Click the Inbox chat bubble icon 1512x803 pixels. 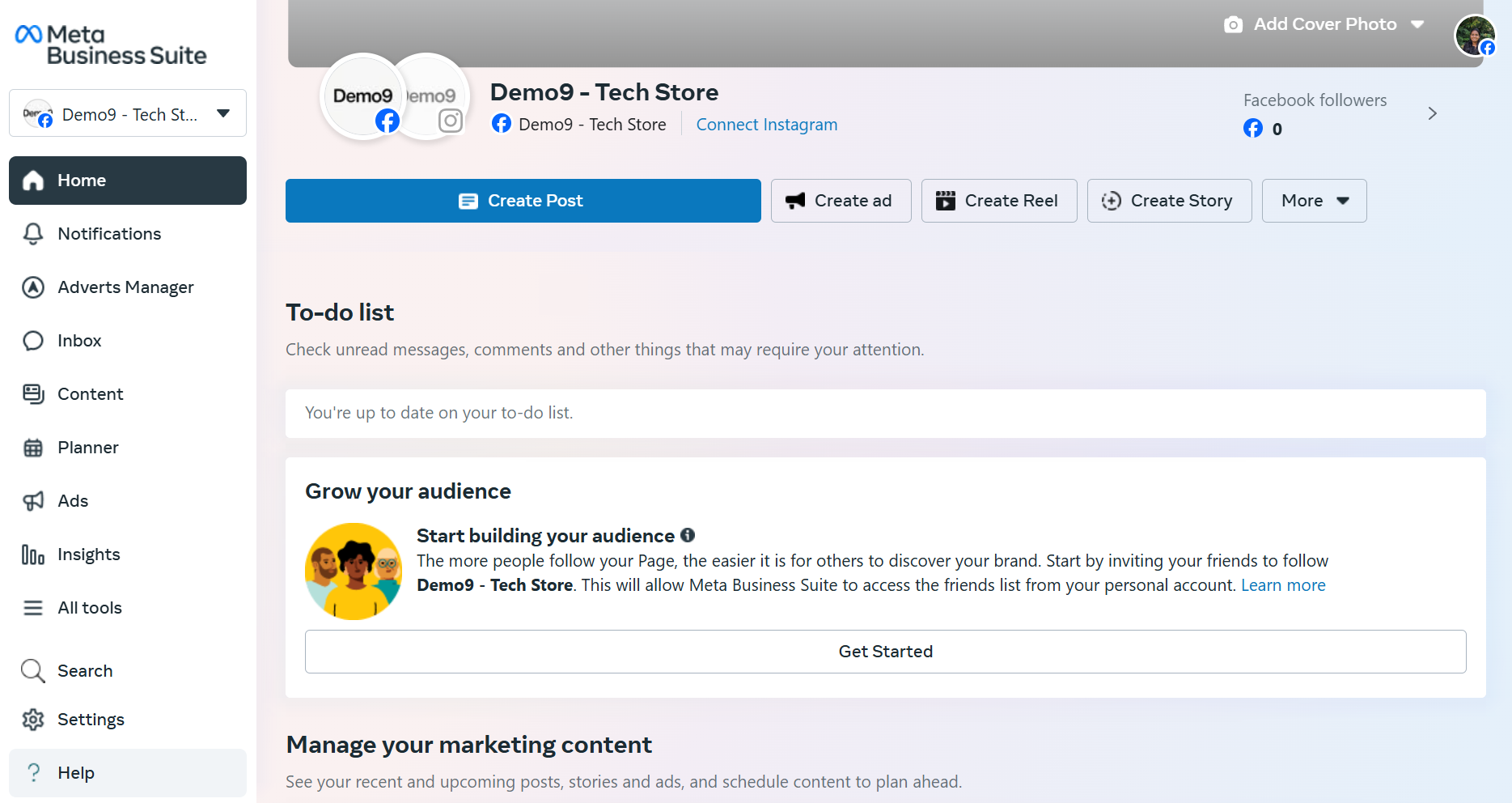33,341
